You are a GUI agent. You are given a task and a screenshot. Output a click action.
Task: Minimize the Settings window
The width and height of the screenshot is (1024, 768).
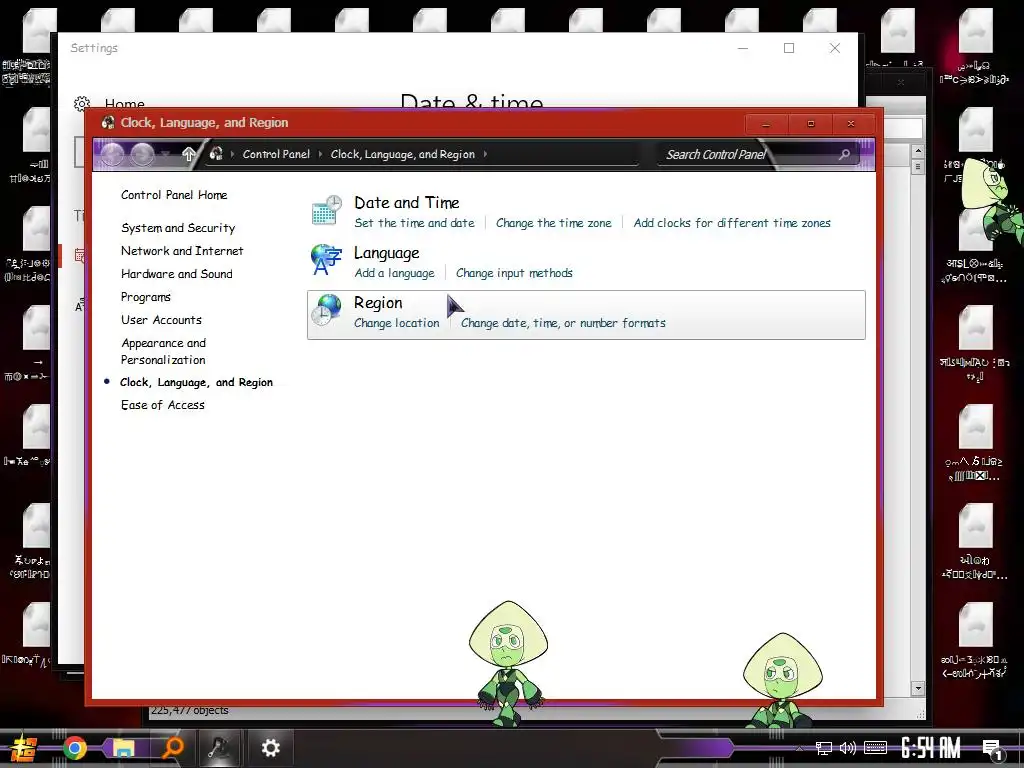point(743,48)
